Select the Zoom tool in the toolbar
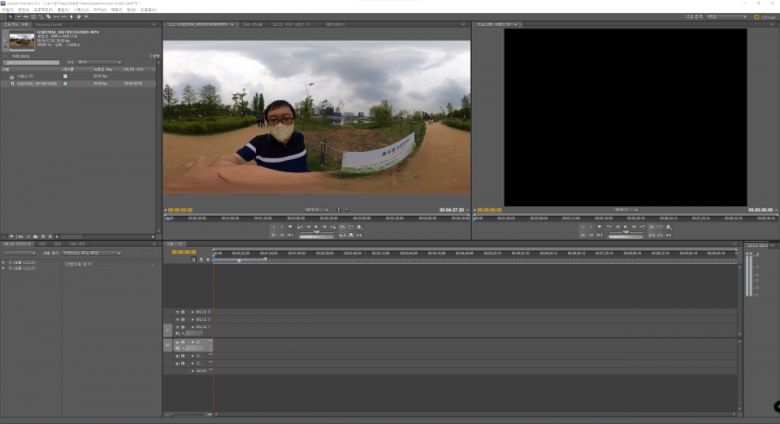The height and width of the screenshot is (424, 780). click(86, 17)
